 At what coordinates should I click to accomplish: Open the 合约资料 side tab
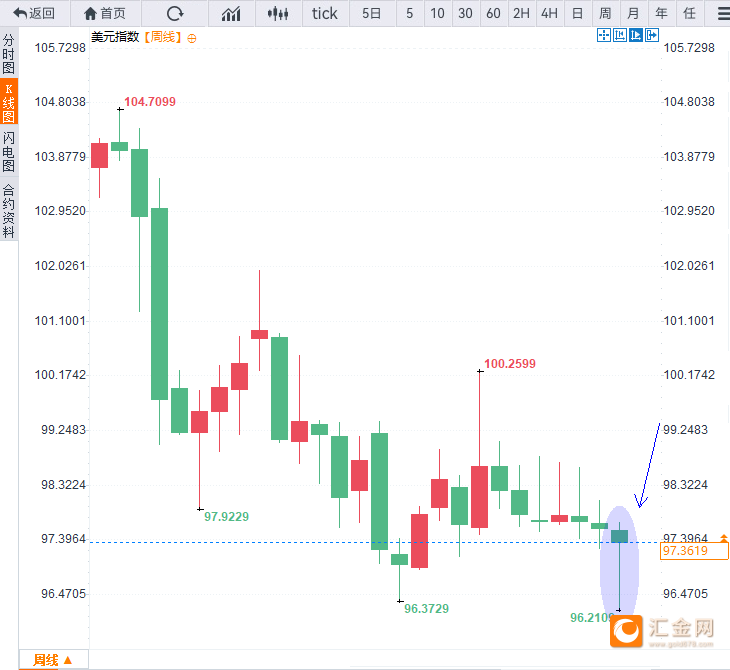pyautogui.click(x=9, y=210)
